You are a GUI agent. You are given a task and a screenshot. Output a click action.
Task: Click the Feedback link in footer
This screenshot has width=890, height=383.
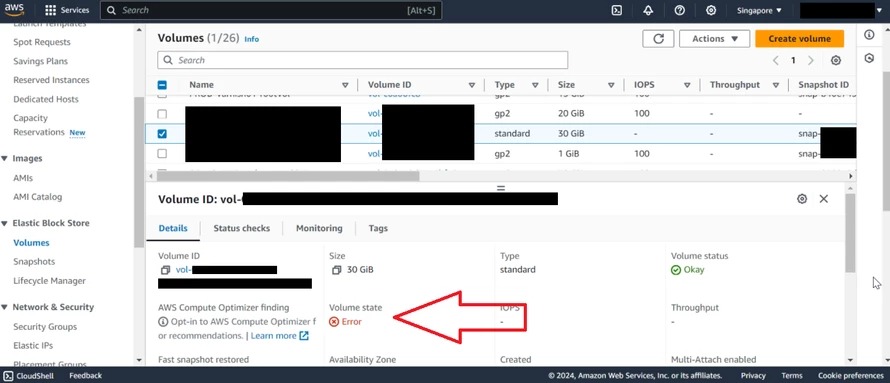(x=86, y=376)
